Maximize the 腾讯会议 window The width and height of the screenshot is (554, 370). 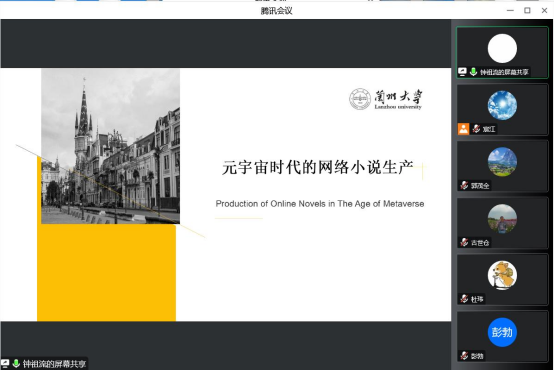[527, 10]
